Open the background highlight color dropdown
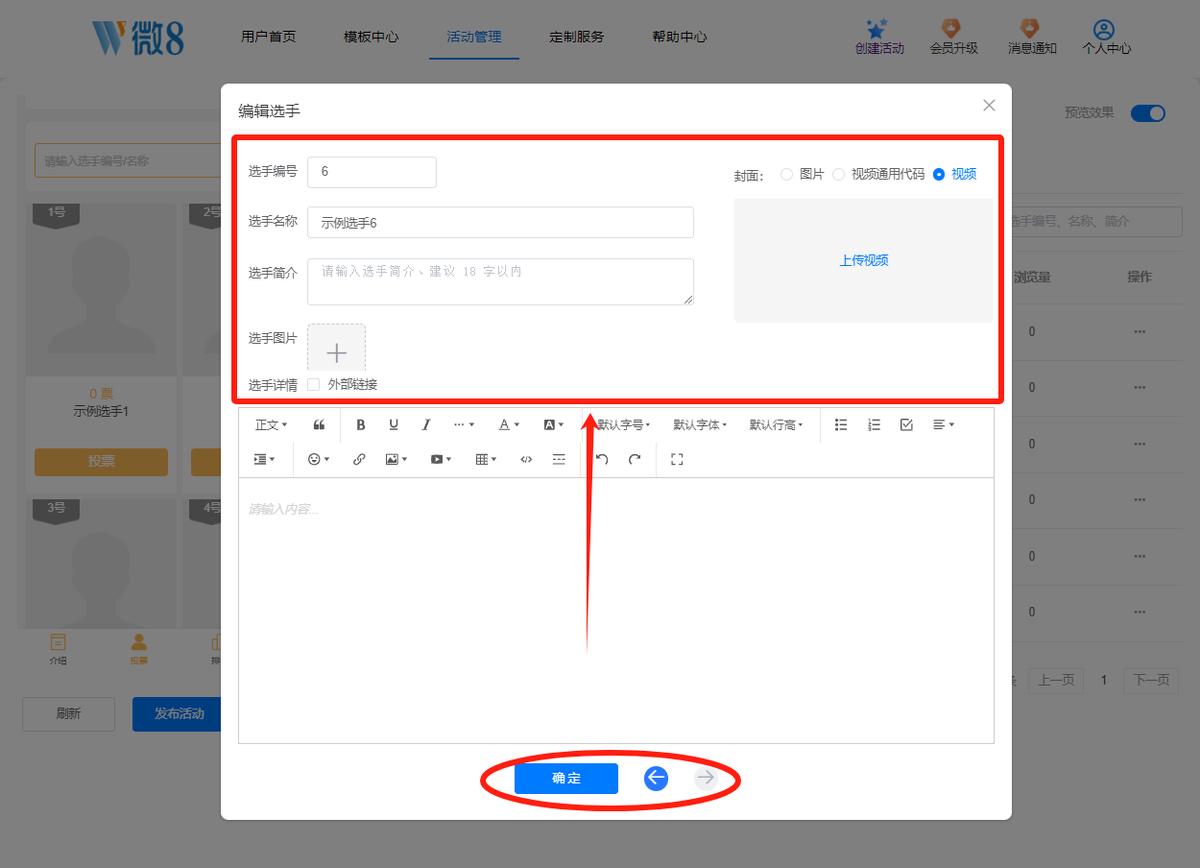The width and height of the screenshot is (1200, 868). (x=553, y=425)
